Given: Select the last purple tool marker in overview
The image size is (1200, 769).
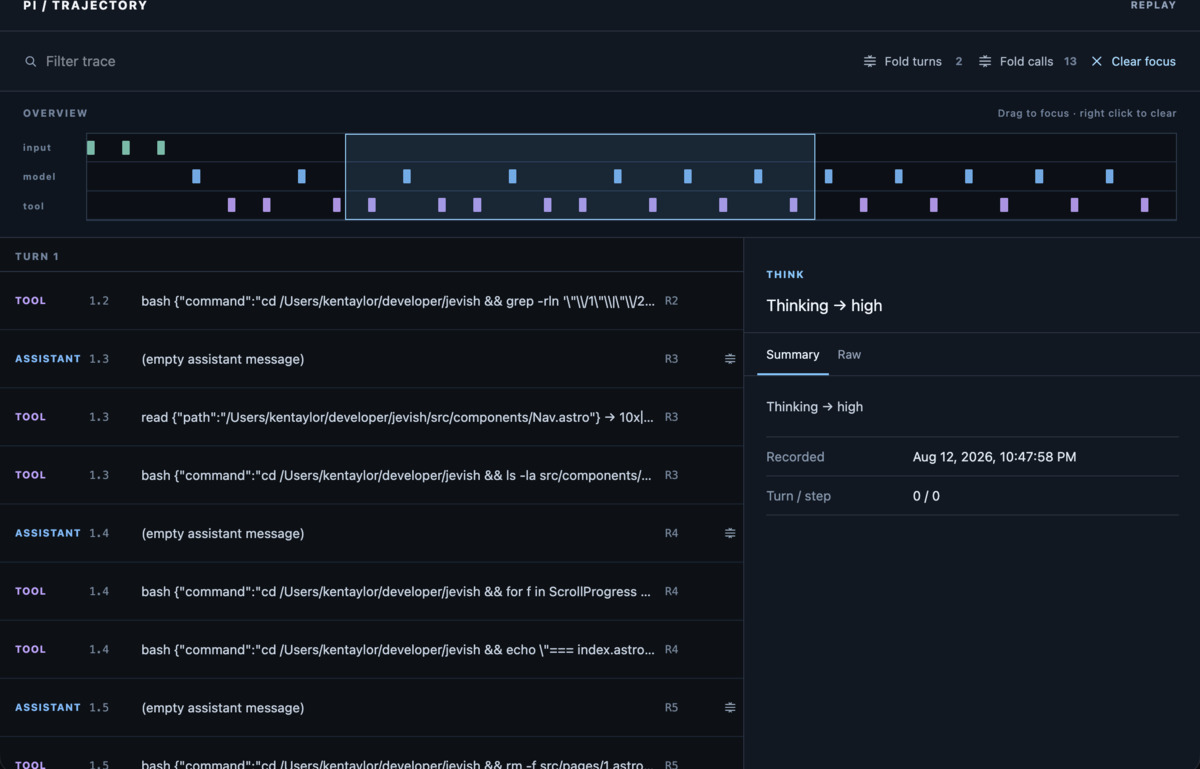Looking at the screenshot, I should click(1145, 205).
